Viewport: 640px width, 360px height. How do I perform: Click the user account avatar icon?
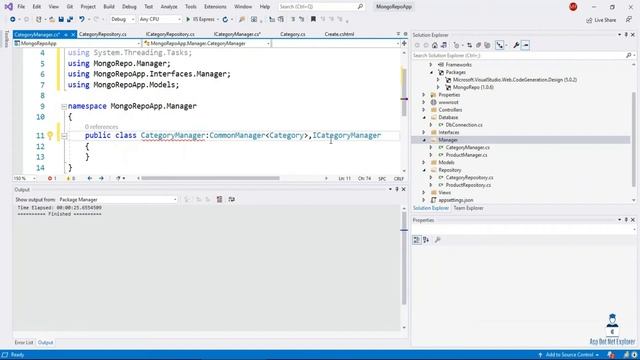[573, 7]
